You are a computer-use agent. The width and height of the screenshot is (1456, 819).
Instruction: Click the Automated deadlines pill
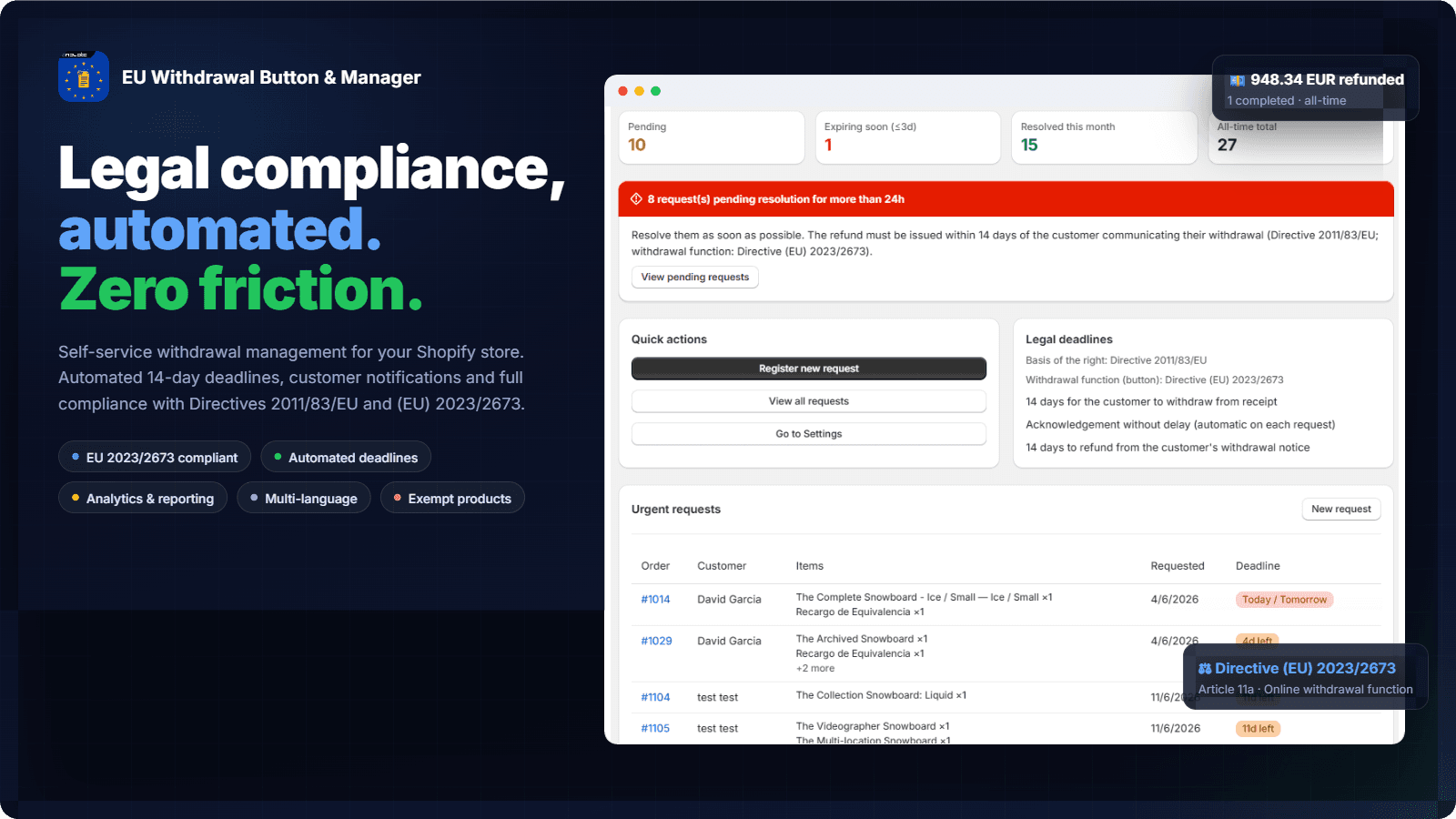click(346, 458)
